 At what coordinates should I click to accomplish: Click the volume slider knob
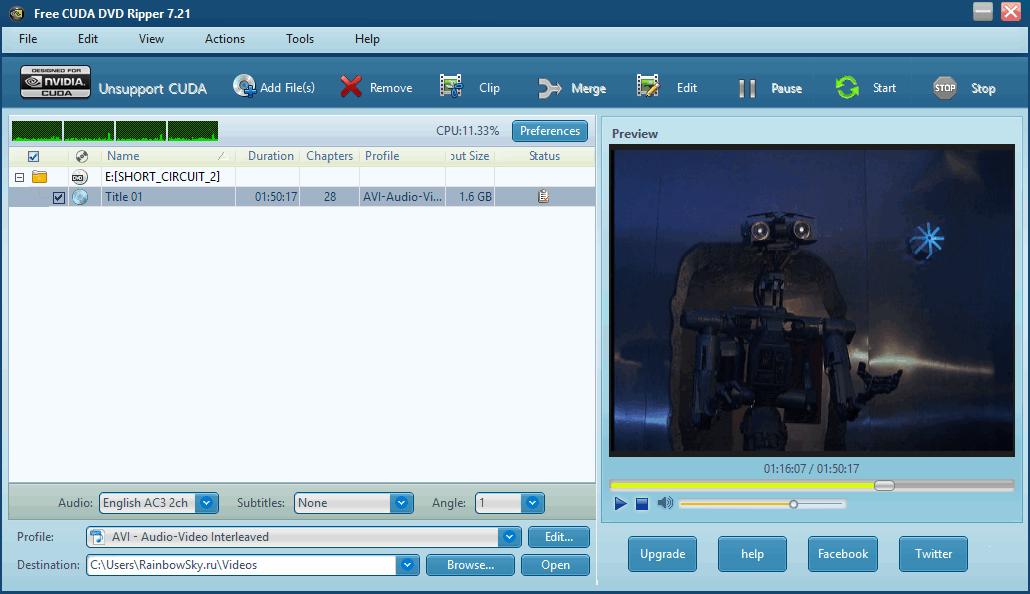(x=794, y=504)
